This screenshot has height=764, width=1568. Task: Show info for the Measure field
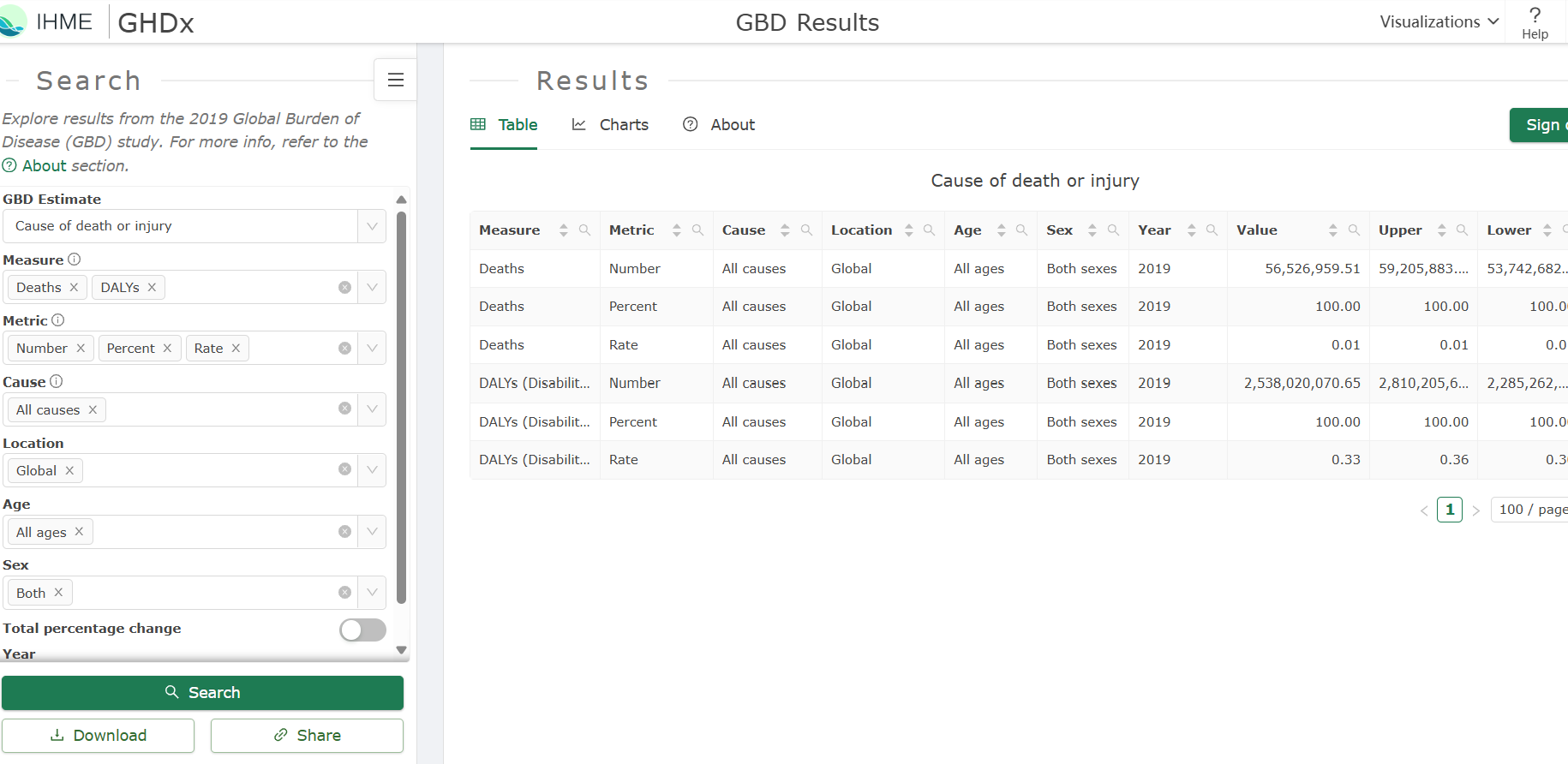75,259
